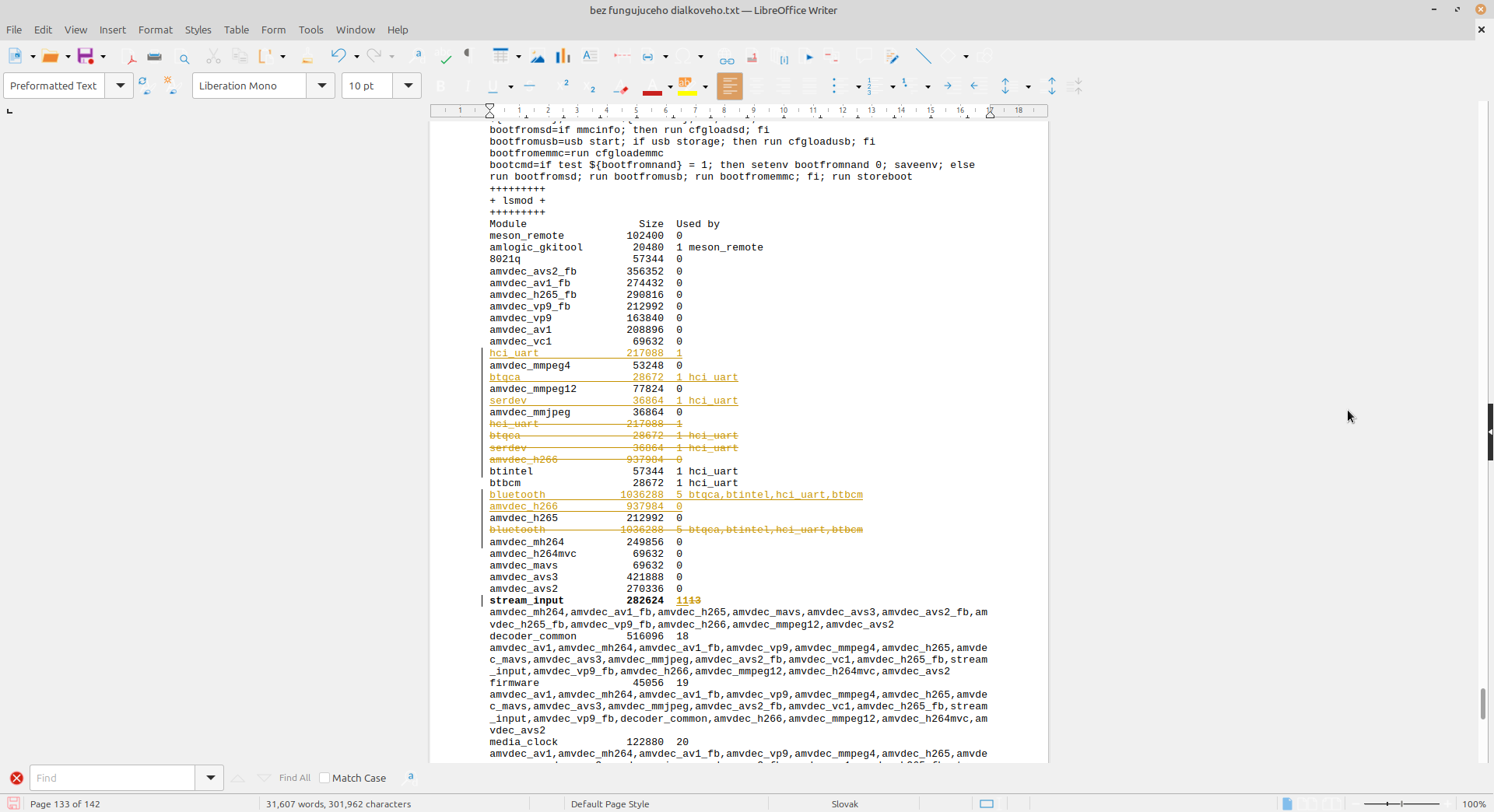Click the Undo arrow icon
This screenshot has height=812, width=1494.
click(338, 56)
